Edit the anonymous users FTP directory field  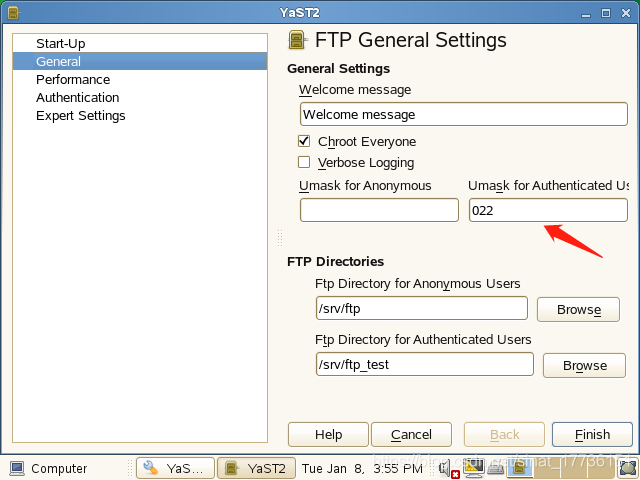coord(422,309)
